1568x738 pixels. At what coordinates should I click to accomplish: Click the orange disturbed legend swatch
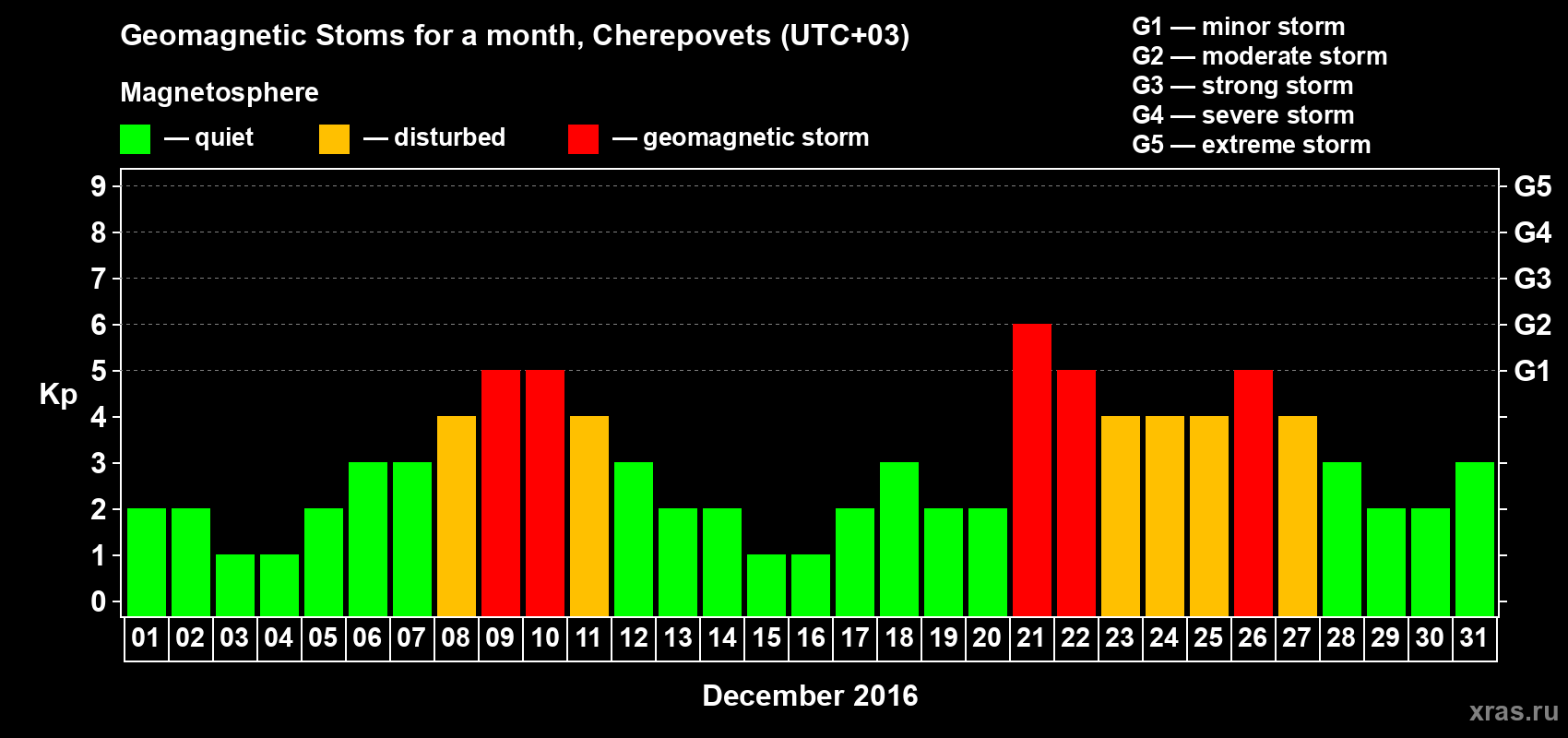click(335, 139)
